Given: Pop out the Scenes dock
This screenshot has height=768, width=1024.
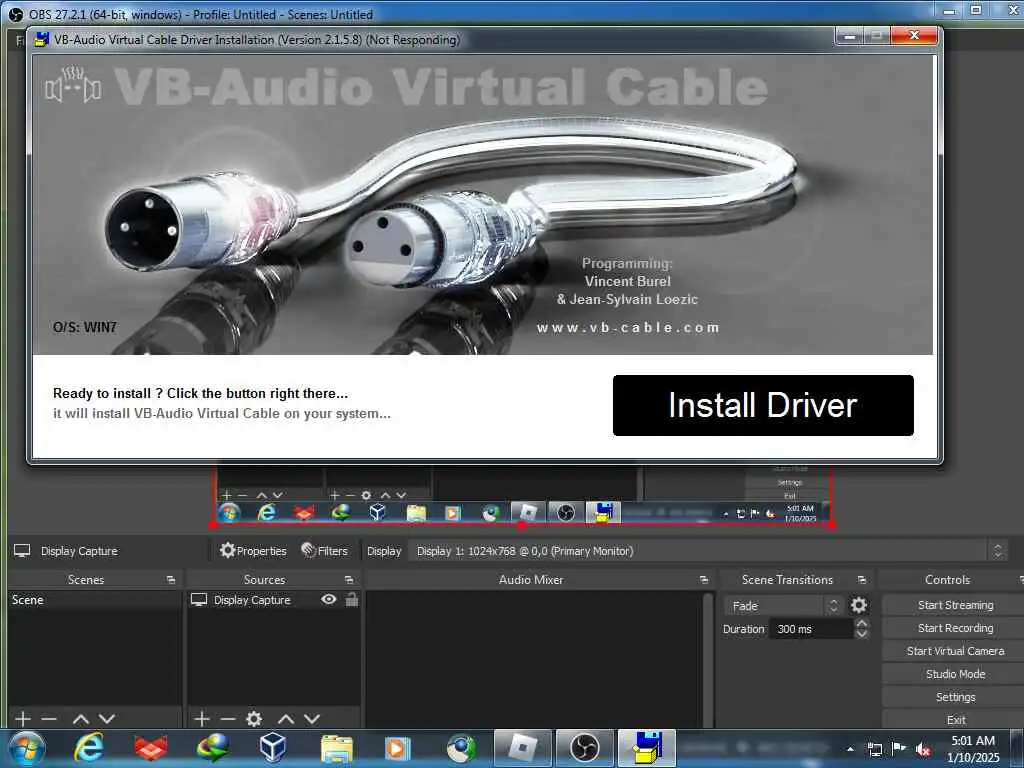Looking at the screenshot, I should (x=171, y=580).
